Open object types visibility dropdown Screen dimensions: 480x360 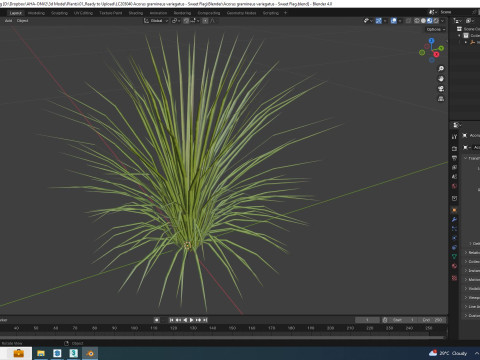368,21
